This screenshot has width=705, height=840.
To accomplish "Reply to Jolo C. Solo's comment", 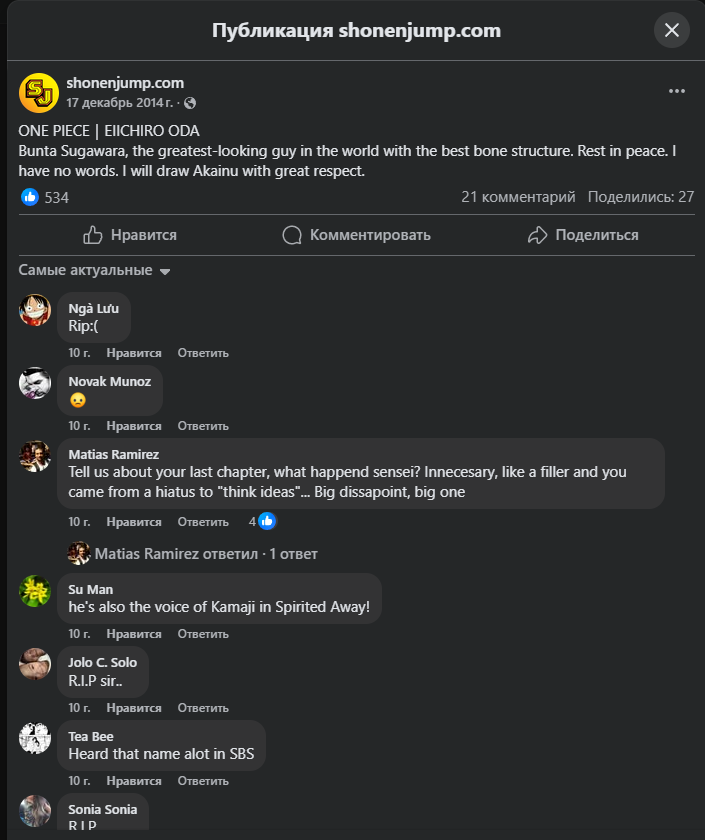I will [x=203, y=708].
